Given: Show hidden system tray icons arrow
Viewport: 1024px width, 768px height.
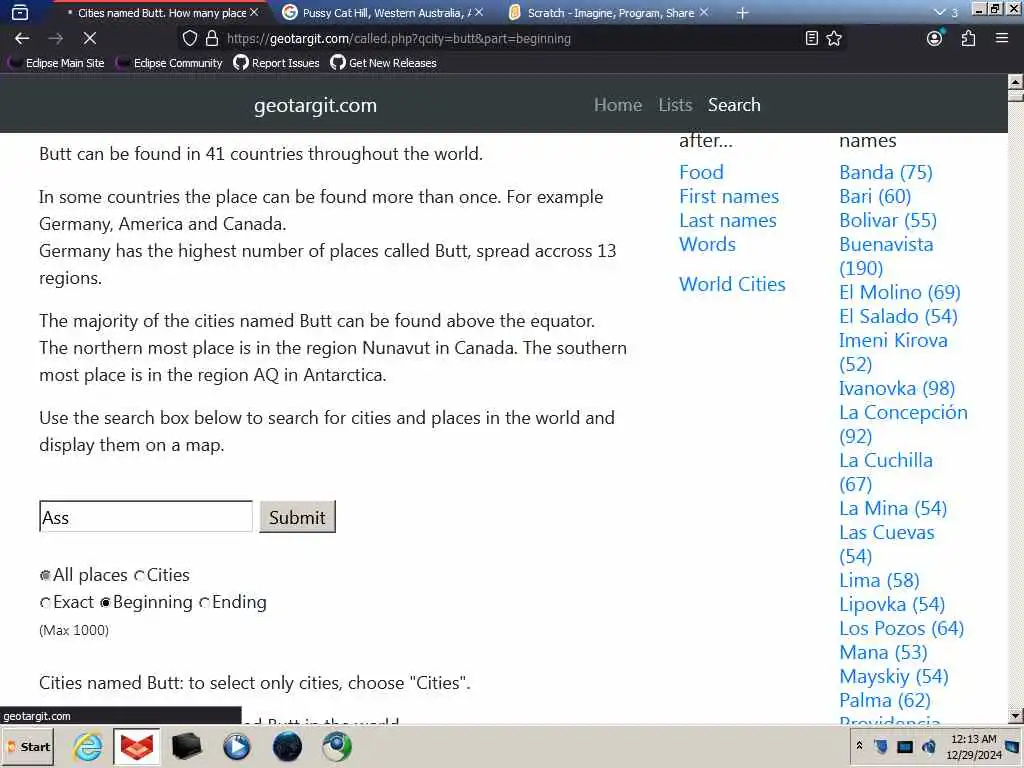Looking at the screenshot, I should tap(859, 745).
